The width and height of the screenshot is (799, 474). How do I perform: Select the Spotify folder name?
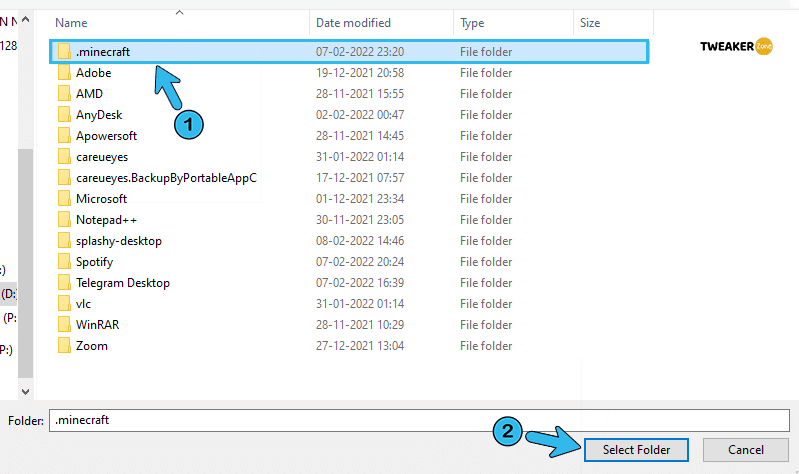point(94,261)
